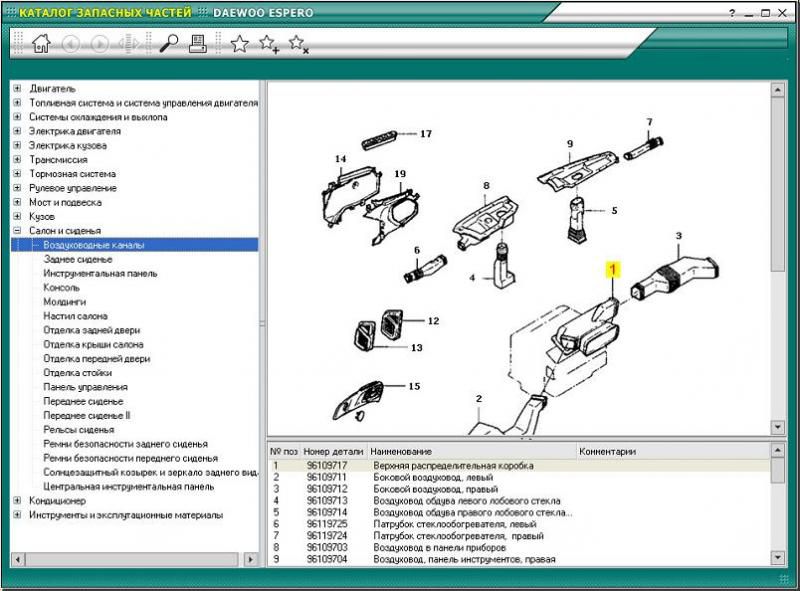Open favorites with the plain star icon
The image size is (800, 591).
pos(240,43)
